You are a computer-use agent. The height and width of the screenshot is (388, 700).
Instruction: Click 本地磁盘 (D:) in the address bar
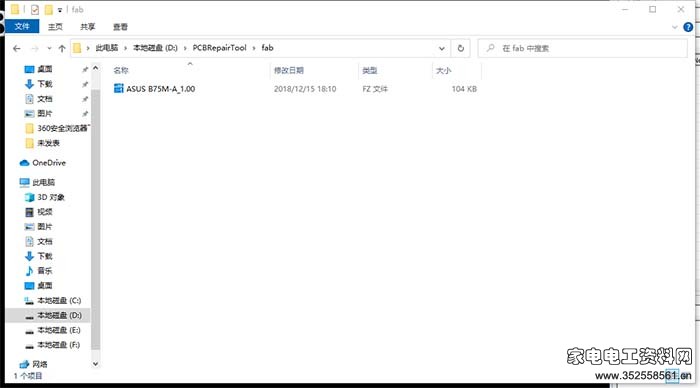pos(155,48)
